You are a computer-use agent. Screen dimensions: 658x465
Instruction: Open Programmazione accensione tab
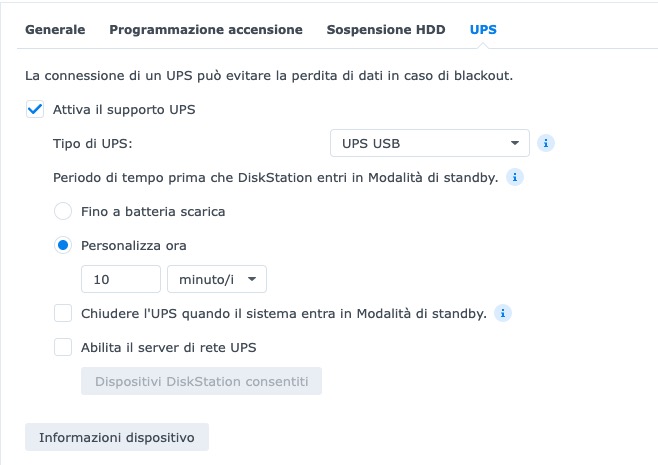tap(206, 30)
